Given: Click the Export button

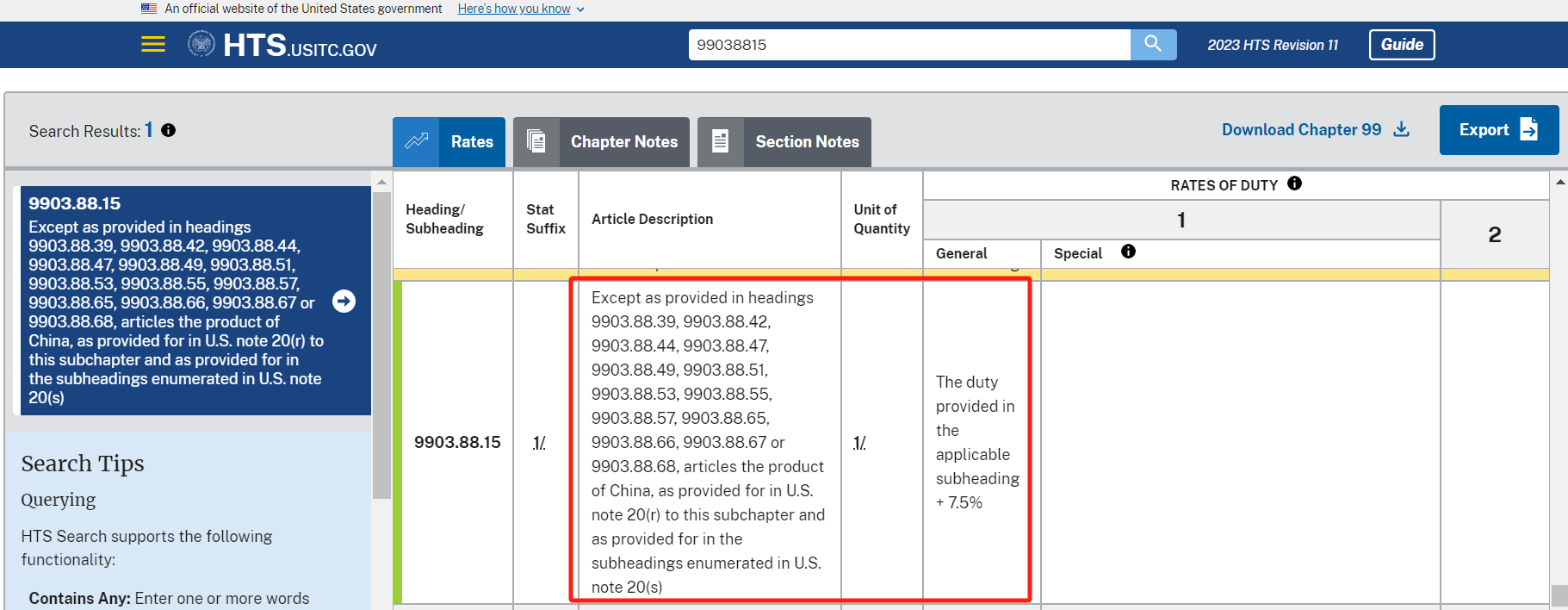Looking at the screenshot, I should (1498, 130).
